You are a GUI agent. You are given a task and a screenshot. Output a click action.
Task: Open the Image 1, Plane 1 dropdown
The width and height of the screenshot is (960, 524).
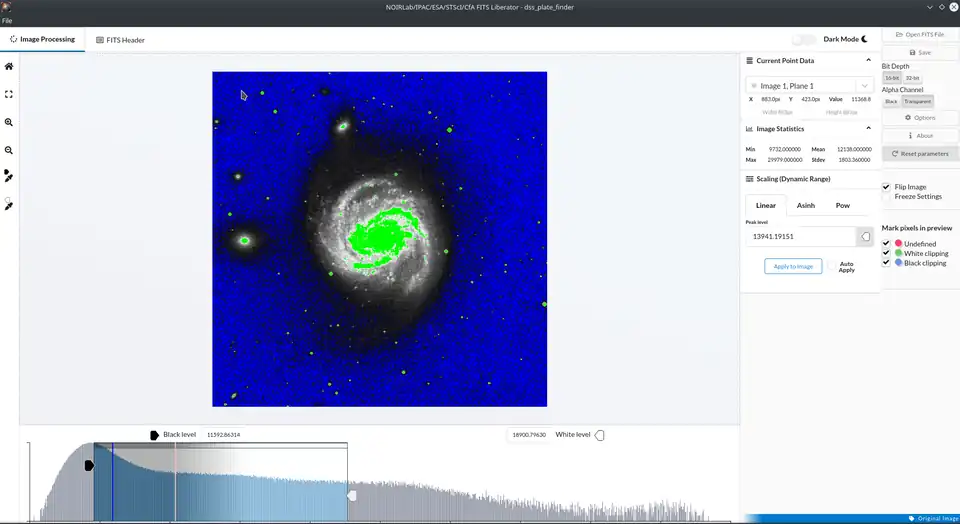tap(810, 86)
